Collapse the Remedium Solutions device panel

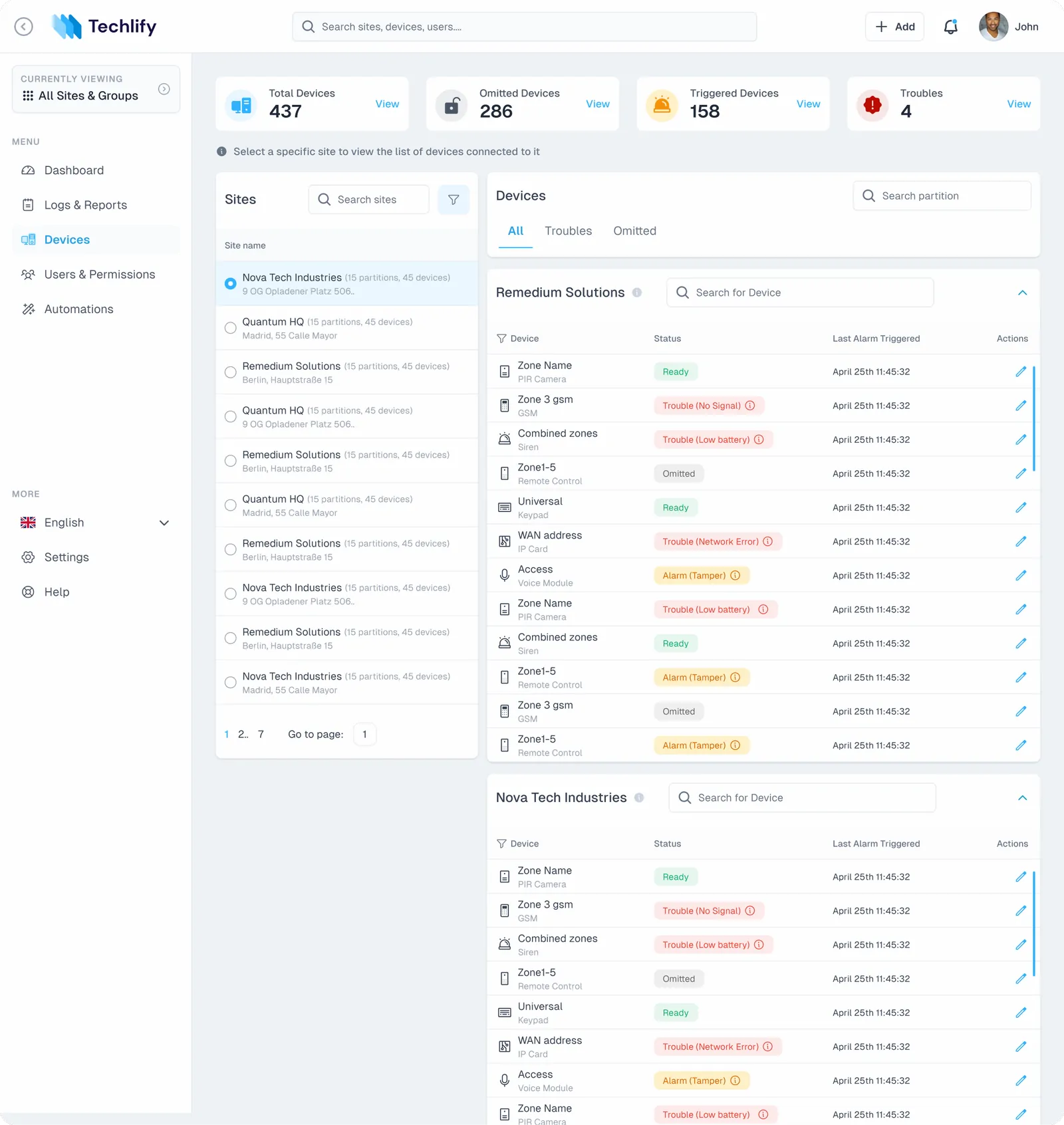(1023, 293)
